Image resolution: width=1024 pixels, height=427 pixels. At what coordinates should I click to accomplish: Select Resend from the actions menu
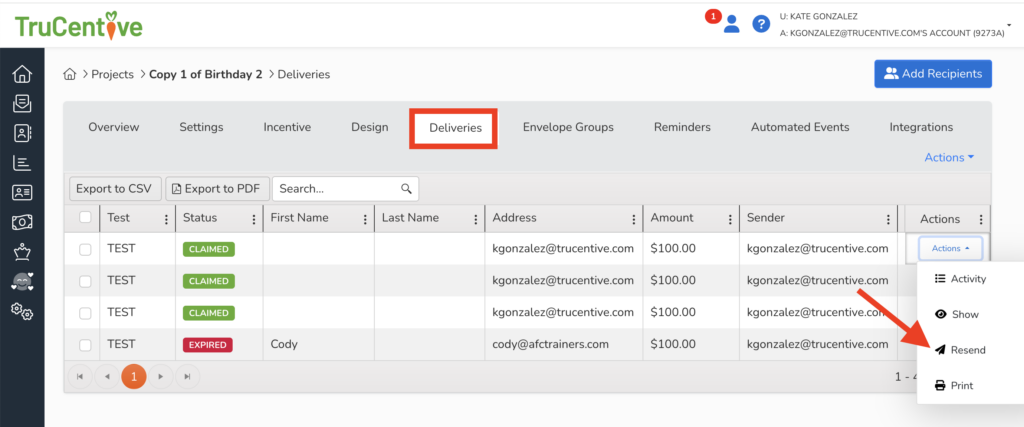pos(959,350)
